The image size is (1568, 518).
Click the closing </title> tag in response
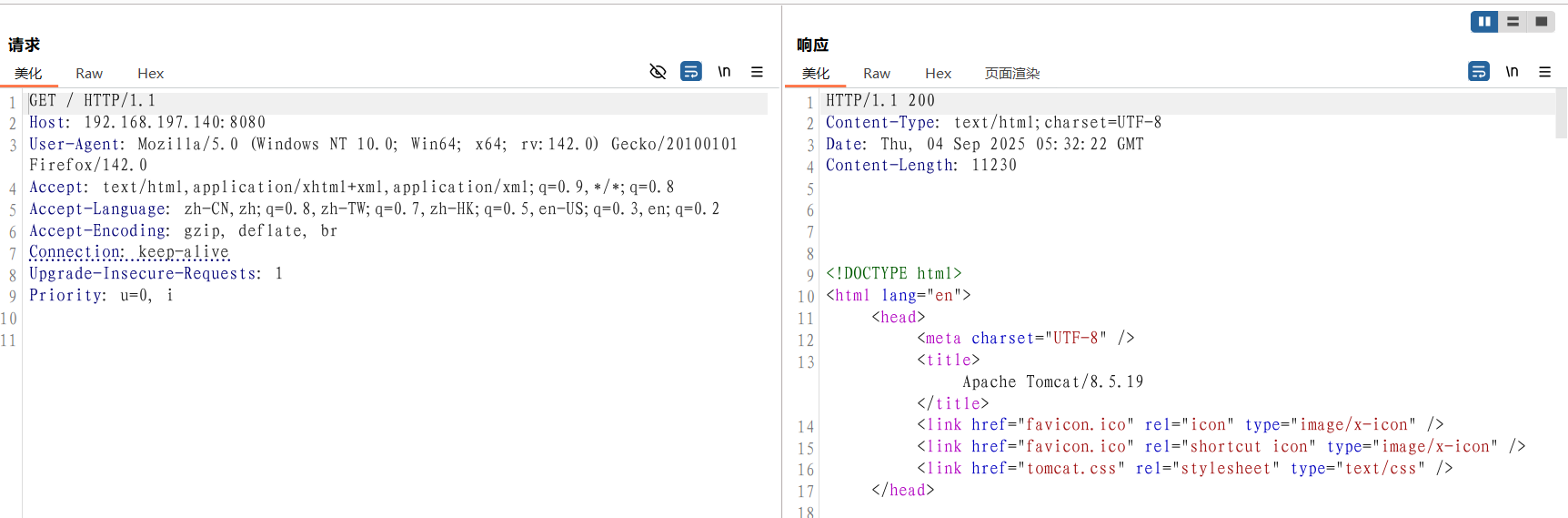click(953, 404)
